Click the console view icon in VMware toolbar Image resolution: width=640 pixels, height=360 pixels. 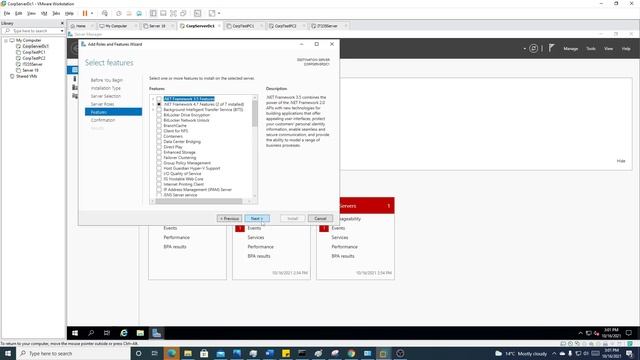(x=198, y=13)
